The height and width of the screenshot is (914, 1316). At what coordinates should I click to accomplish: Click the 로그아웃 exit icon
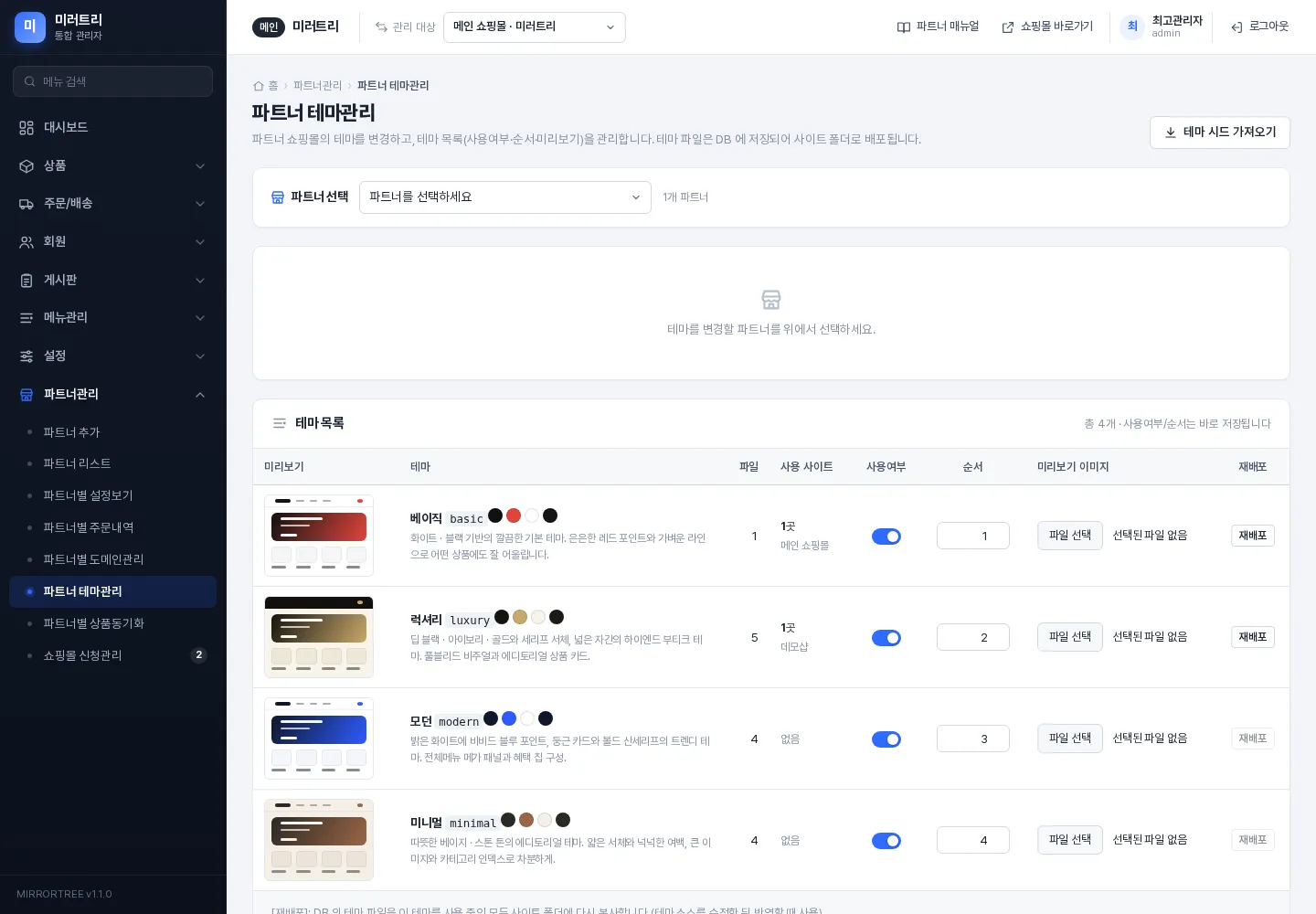(1236, 27)
